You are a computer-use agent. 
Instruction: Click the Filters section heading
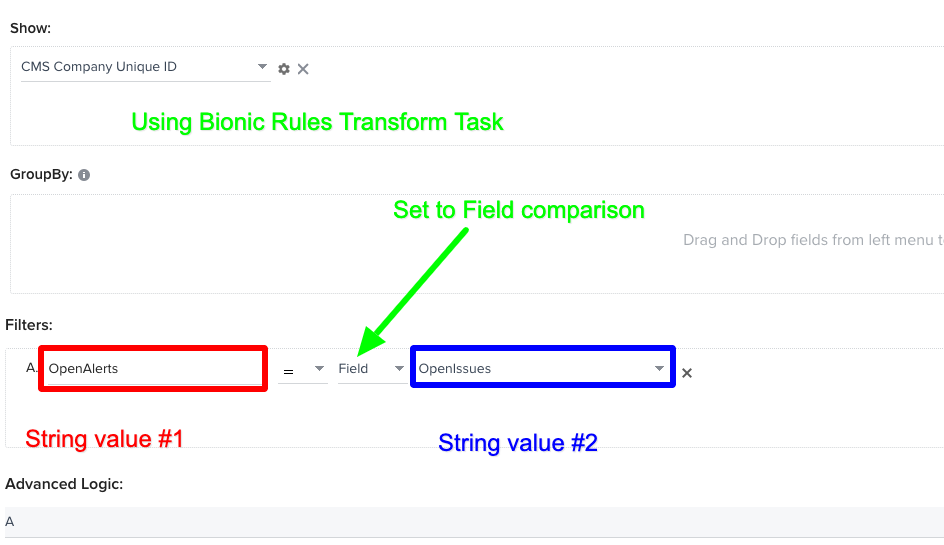pos(29,325)
